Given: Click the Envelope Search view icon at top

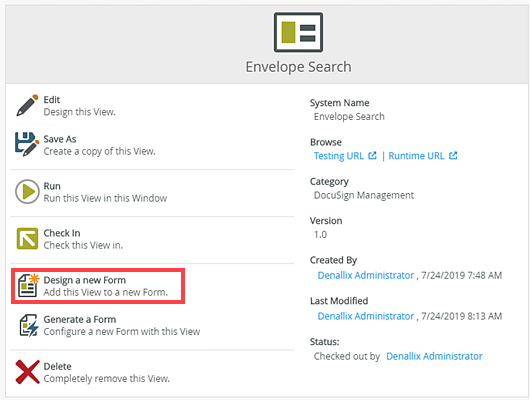Looking at the screenshot, I should [298, 32].
